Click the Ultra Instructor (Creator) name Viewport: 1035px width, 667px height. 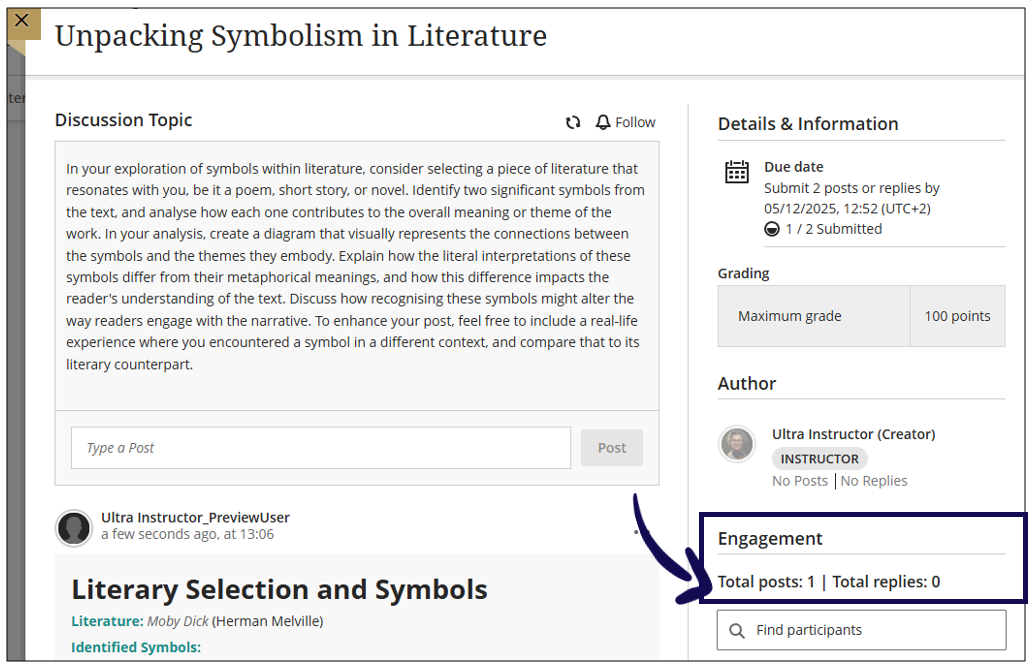click(853, 434)
